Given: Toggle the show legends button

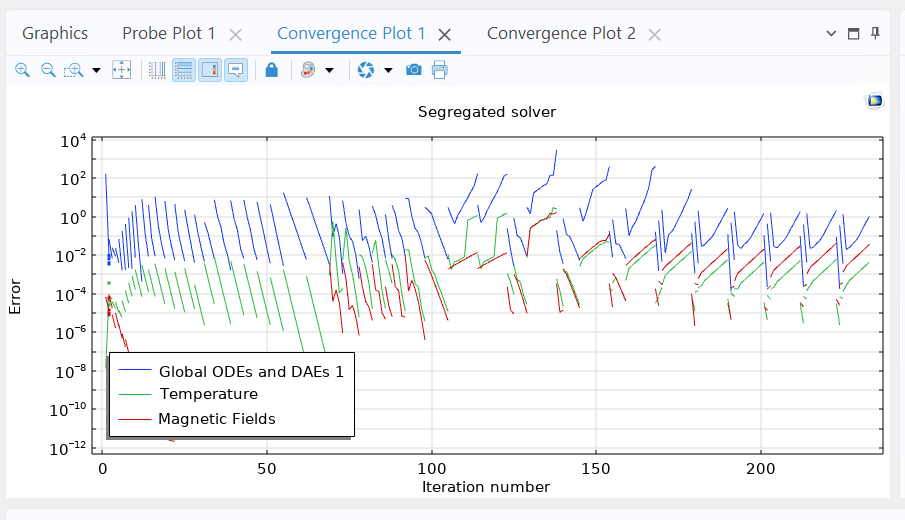Looking at the screenshot, I should pyautogui.click(x=210, y=70).
